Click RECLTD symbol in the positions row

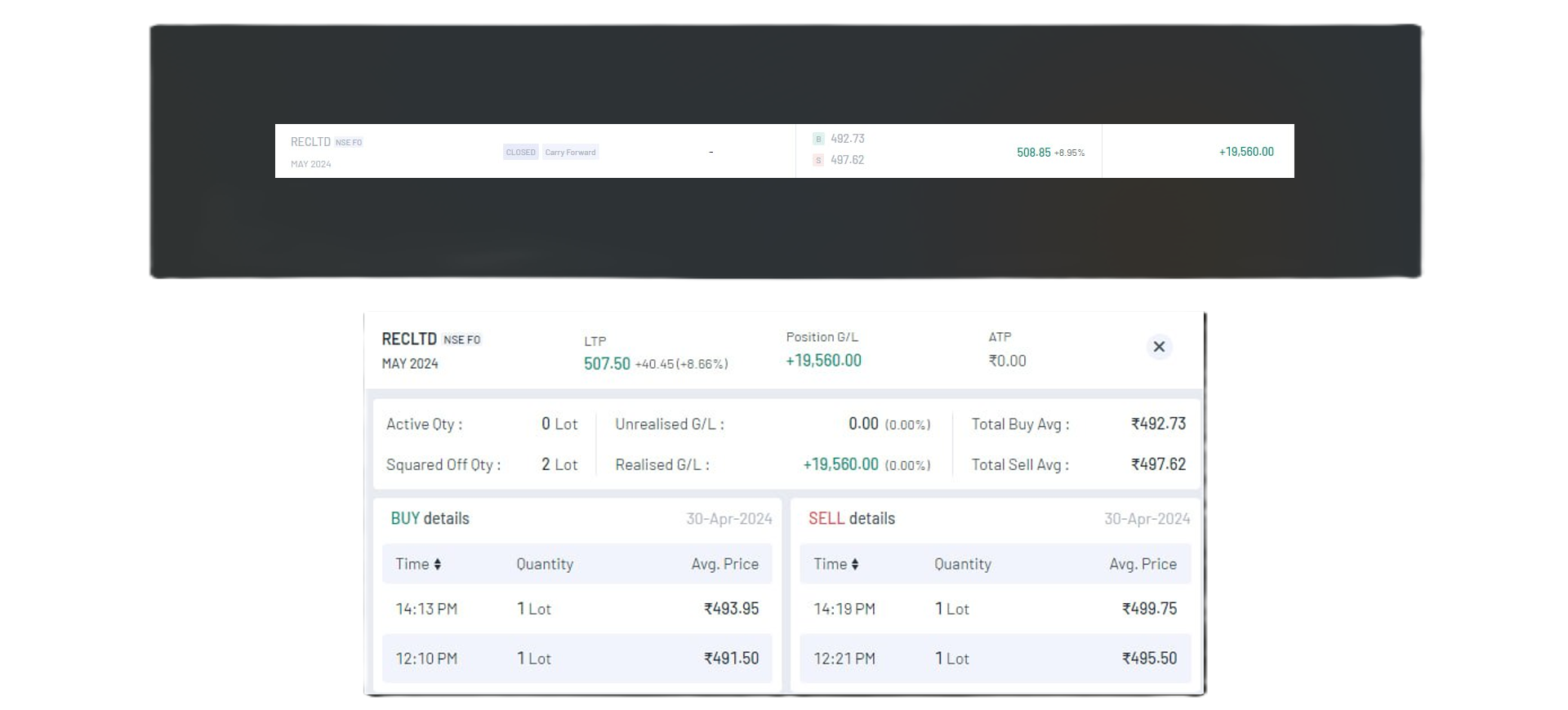pyautogui.click(x=310, y=142)
